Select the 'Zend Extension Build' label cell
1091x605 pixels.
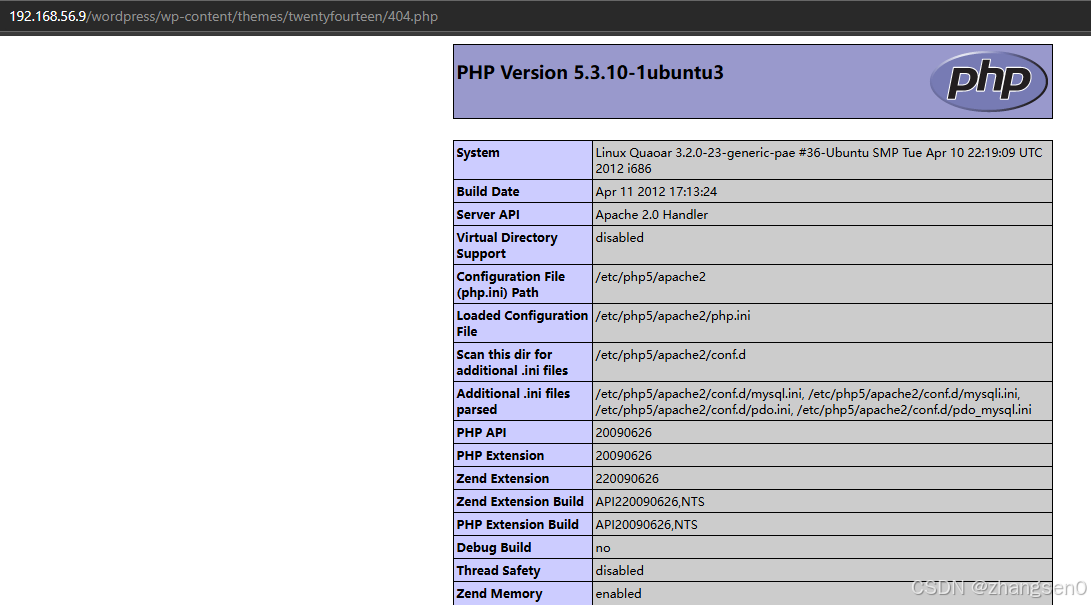523,501
